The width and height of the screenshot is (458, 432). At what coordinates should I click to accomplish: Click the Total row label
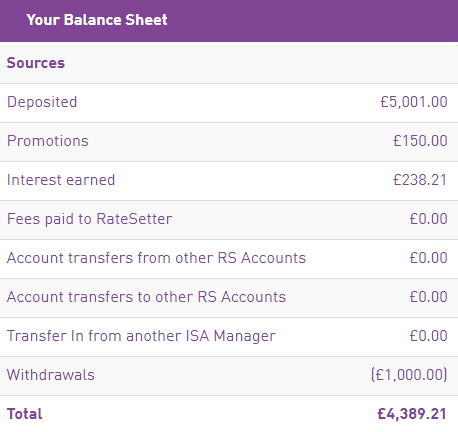coord(25,414)
